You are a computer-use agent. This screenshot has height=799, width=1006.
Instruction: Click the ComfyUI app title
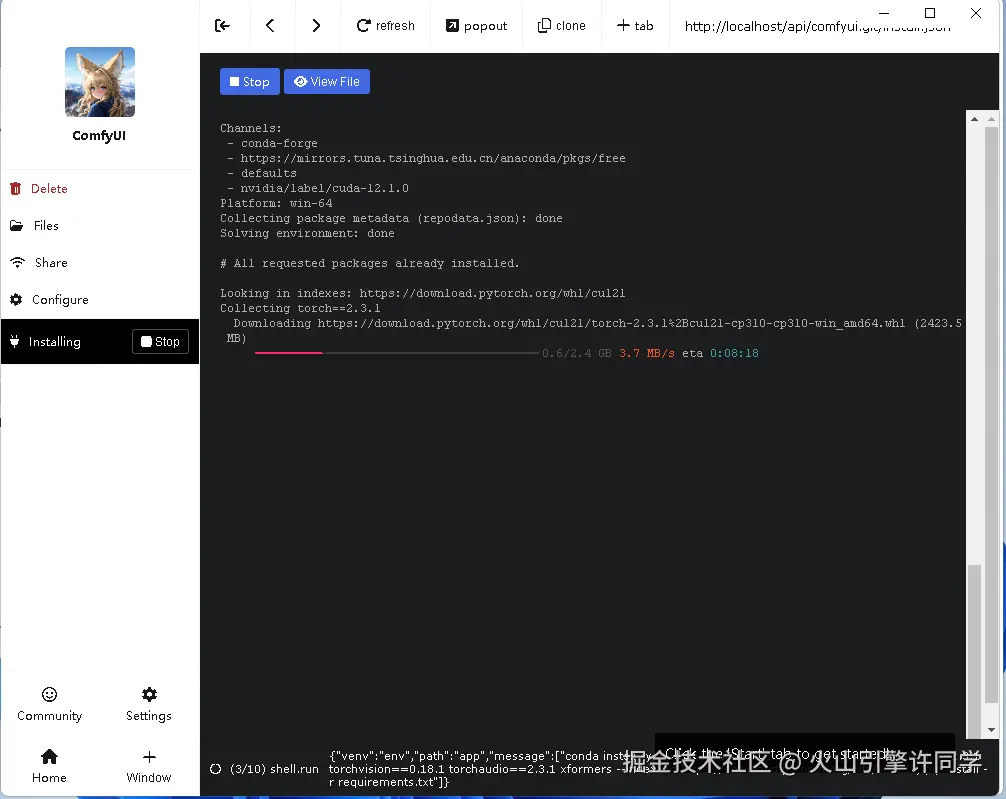(99, 135)
